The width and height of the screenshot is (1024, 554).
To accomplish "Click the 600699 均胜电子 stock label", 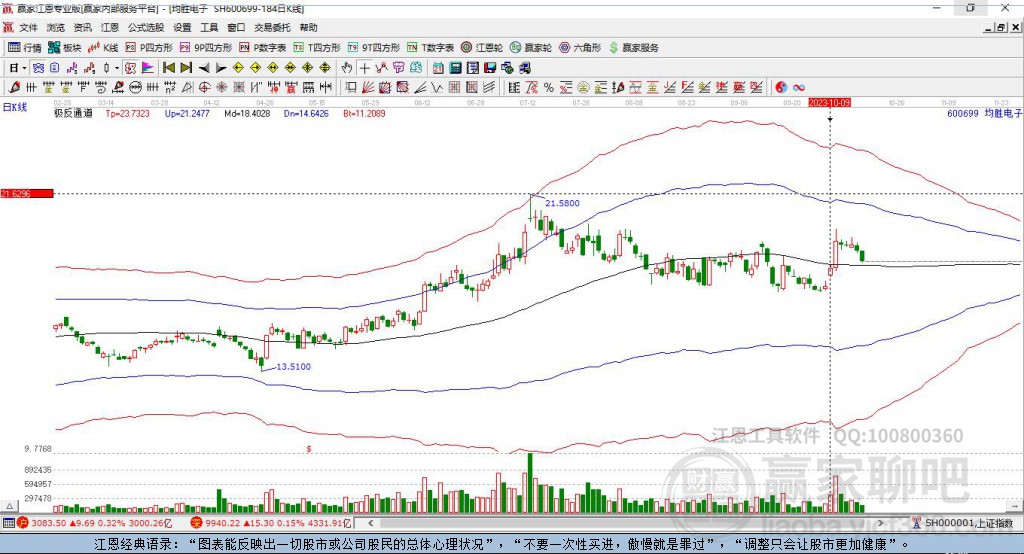I will [984, 114].
